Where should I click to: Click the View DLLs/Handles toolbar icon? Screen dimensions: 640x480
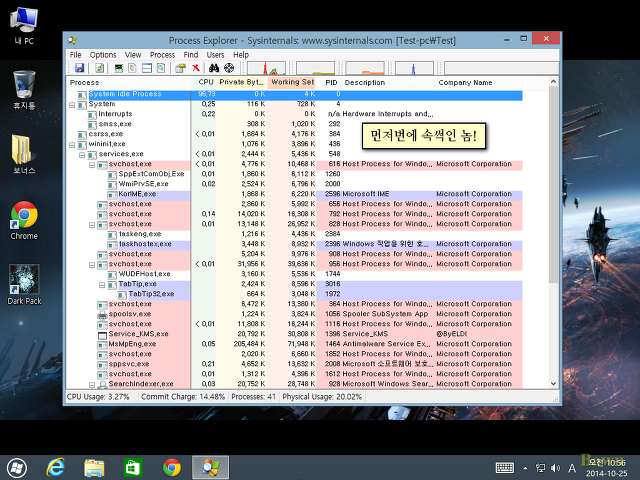coord(161,68)
